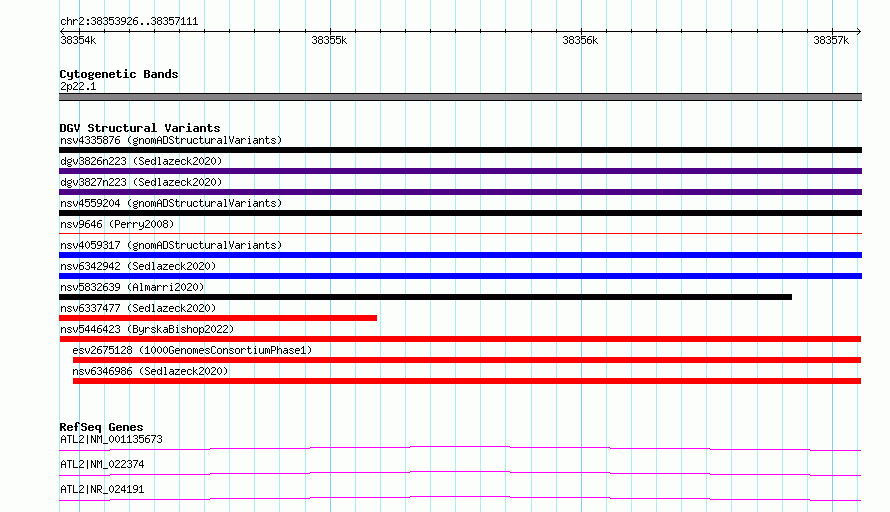The image size is (890, 512).
Task: Open variant dgv3826n223 (Sedlazeck2020) label
Action: 141,161
